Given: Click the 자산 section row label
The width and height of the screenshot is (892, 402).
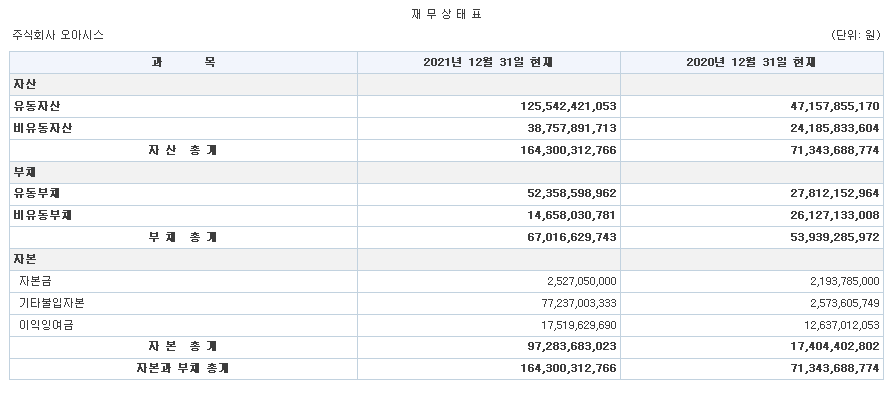Looking at the screenshot, I should 25,84.
